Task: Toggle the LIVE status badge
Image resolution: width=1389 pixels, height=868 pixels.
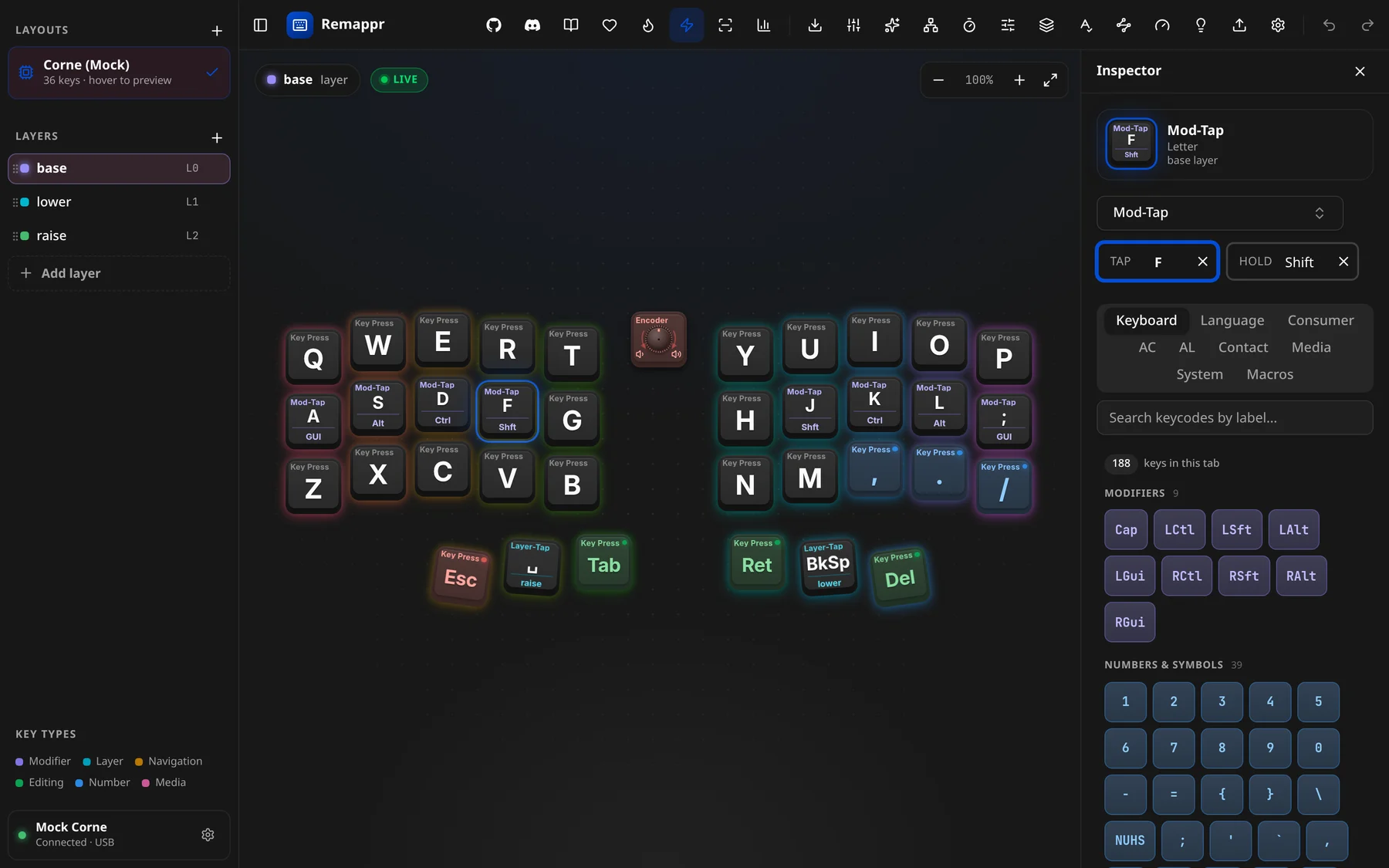Action: 399,79
